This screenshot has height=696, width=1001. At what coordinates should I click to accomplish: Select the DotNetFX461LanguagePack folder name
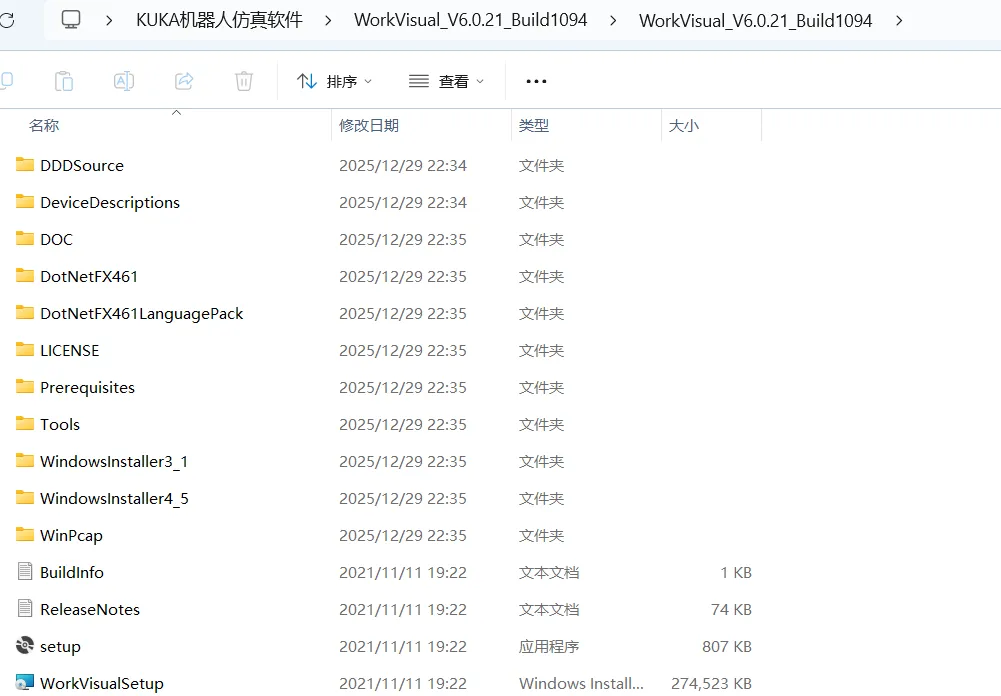pyautogui.click(x=142, y=314)
